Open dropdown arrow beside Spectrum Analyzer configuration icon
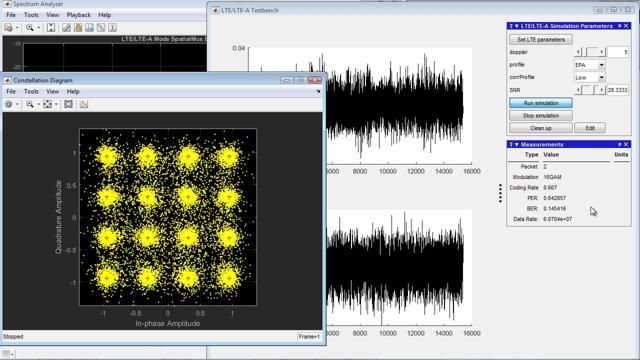The image size is (640, 360). pyautogui.click(x=17, y=28)
